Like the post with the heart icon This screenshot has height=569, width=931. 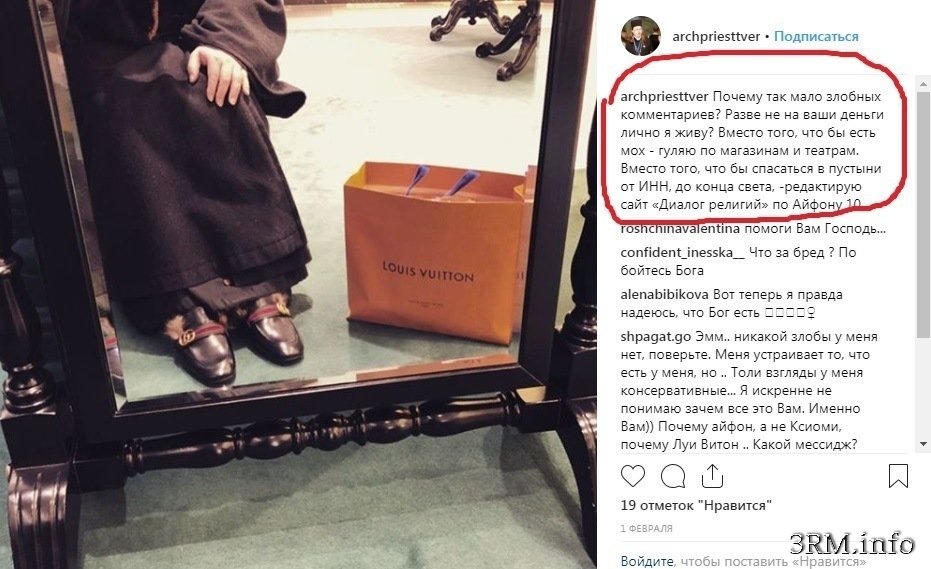click(x=632, y=476)
